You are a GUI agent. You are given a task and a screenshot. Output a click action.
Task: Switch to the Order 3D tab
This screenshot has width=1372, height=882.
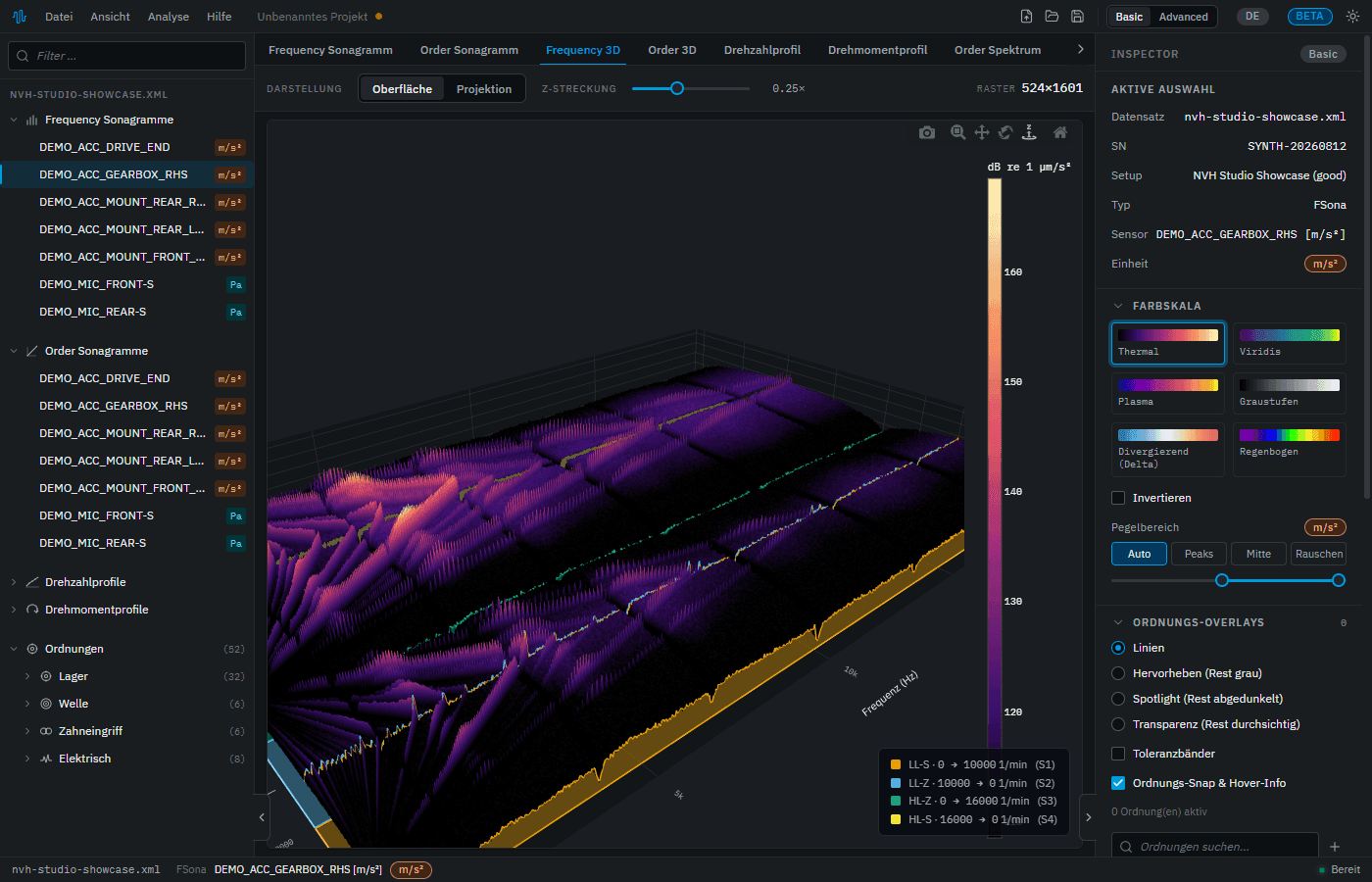[x=672, y=50]
